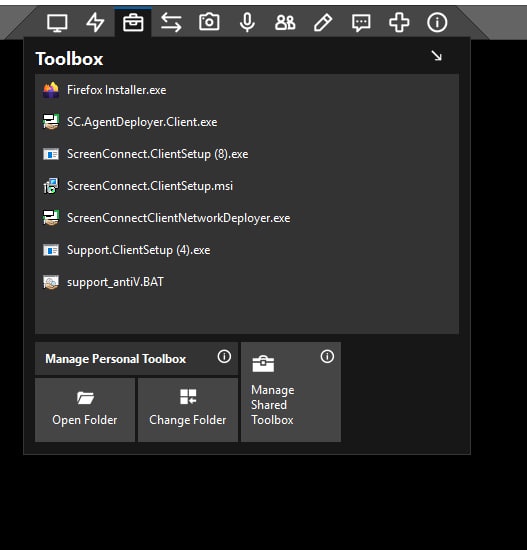Open Manage Shared Toolbox
The image size is (527, 550).
[x=291, y=392]
